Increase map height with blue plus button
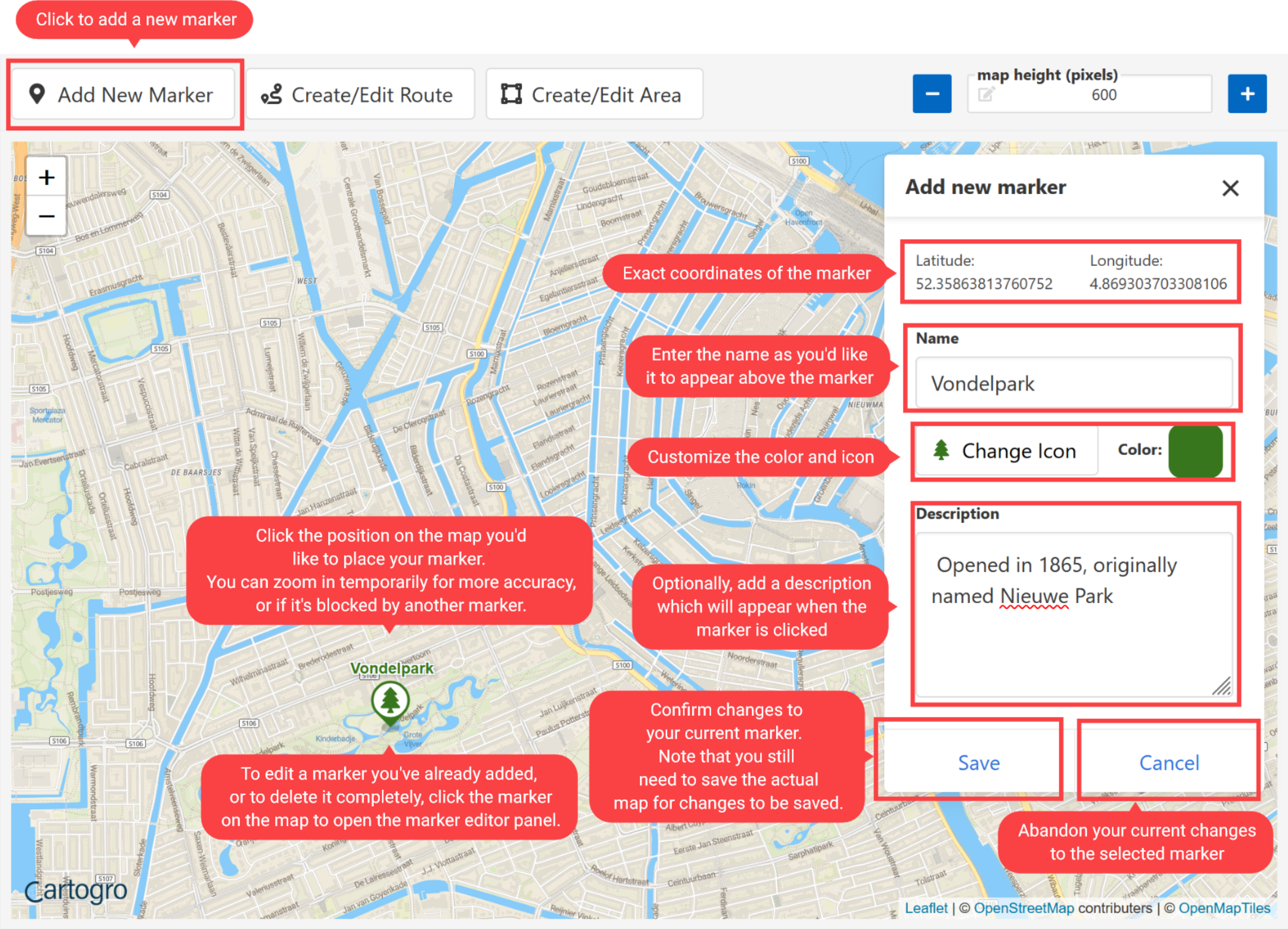The image size is (1288, 929). [1247, 94]
